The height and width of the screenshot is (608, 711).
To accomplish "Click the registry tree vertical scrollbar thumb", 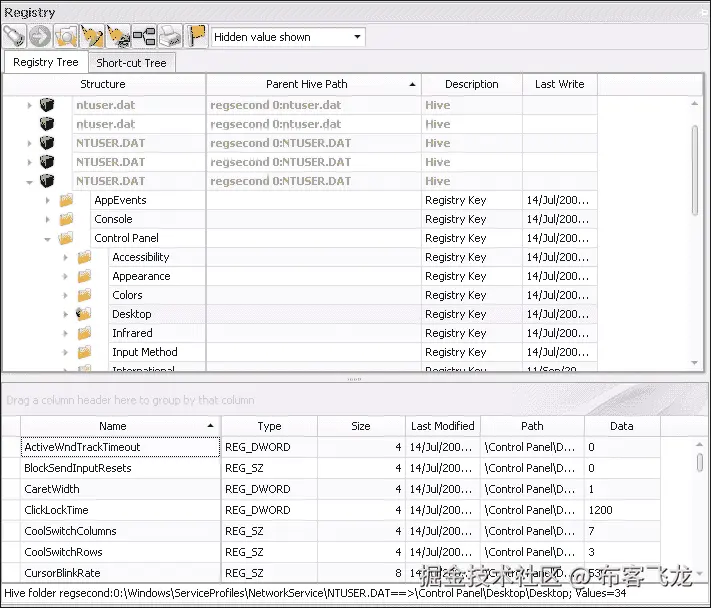I will pos(695,170).
